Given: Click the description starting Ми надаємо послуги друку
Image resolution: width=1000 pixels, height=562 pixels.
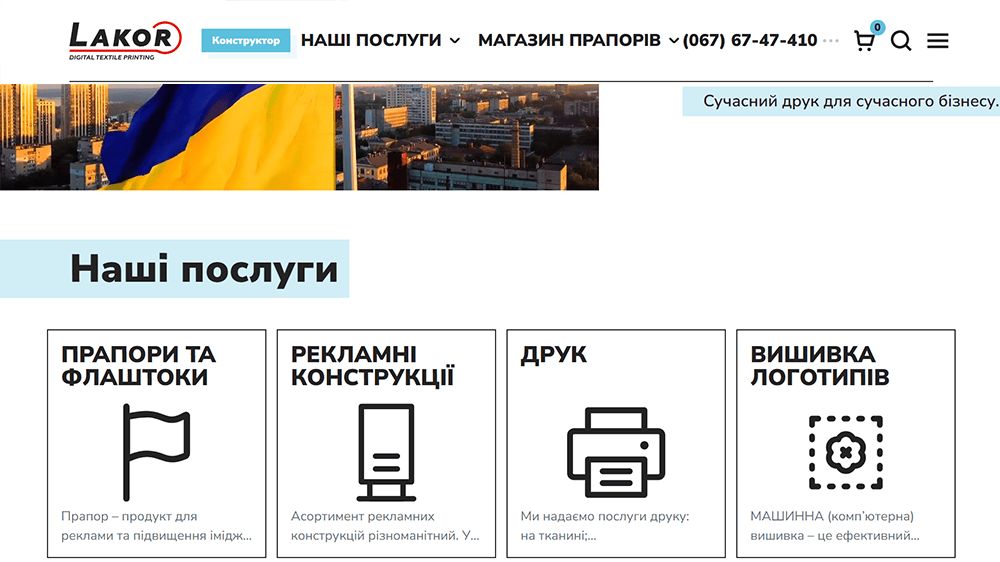Looking at the screenshot, I should (605, 526).
